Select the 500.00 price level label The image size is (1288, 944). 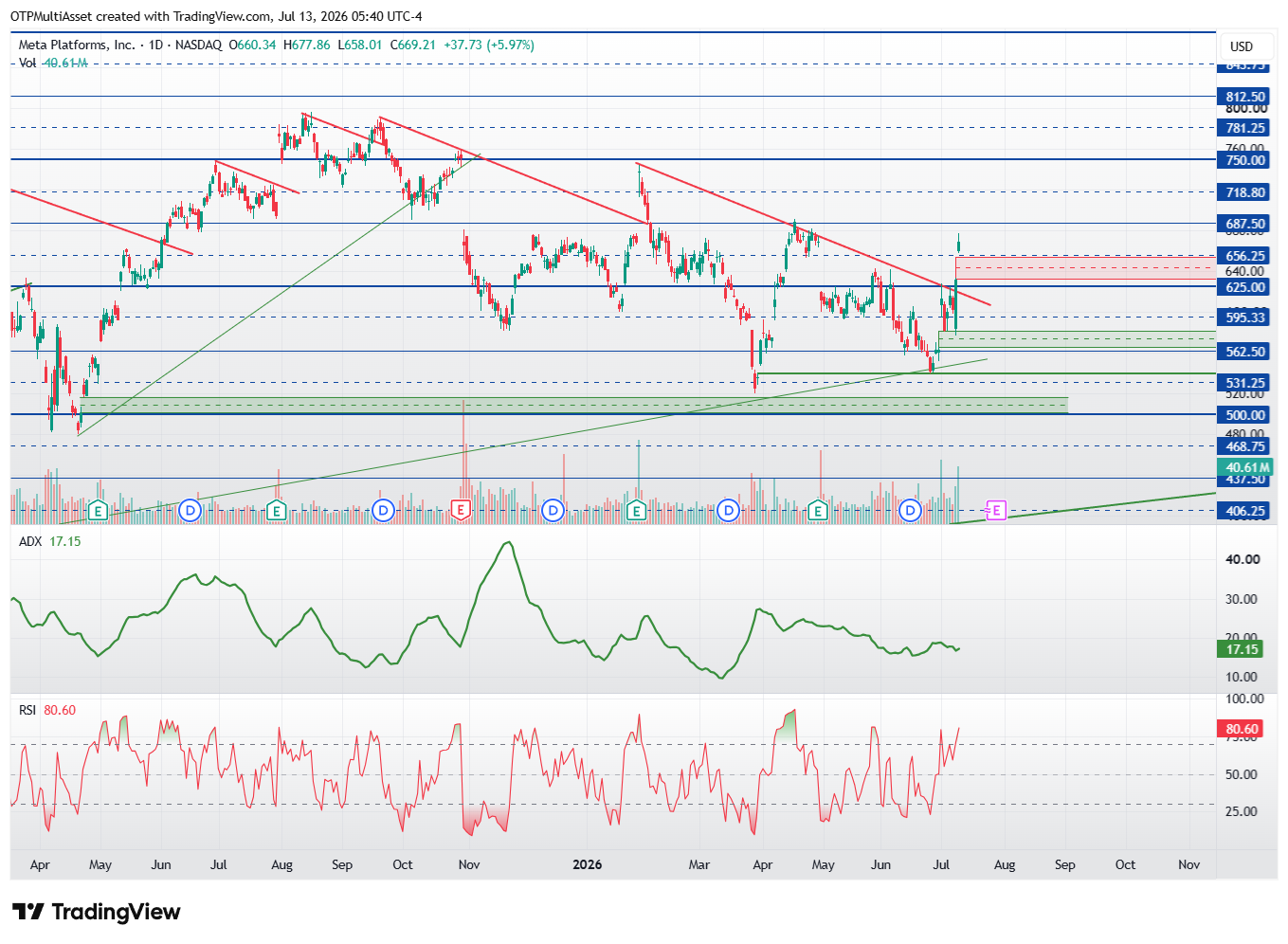click(1243, 415)
